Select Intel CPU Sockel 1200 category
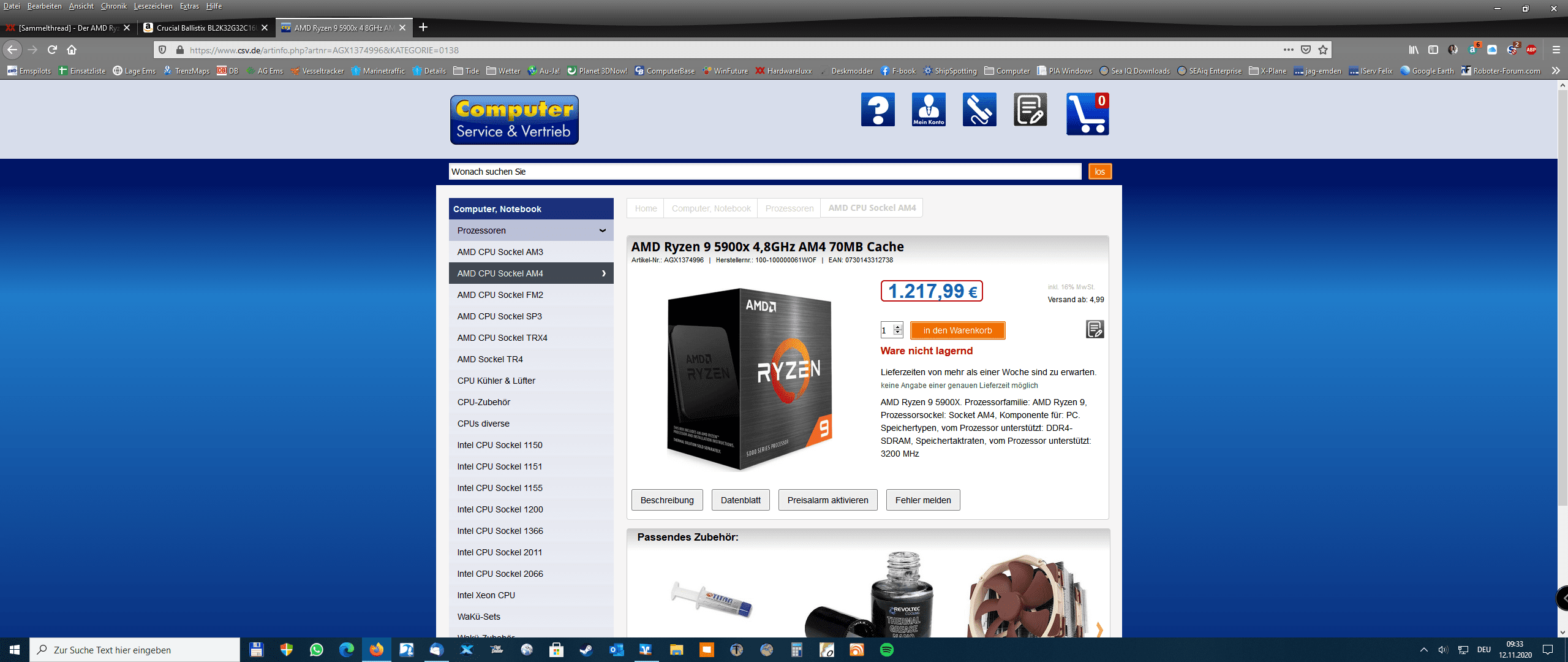Viewport: 1568px width, 662px height. [531, 509]
